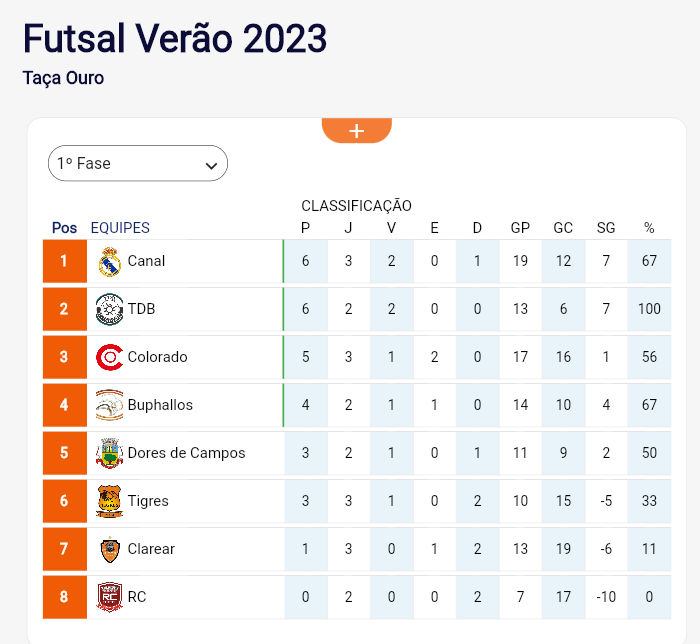700x644 pixels.
Task: Click the Buphallos team emblem
Action: [x=109, y=405]
